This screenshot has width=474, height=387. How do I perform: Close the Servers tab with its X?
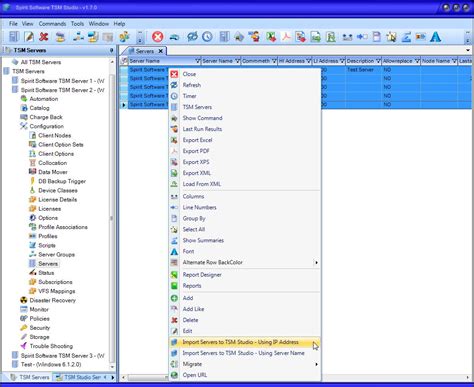[161, 51]
